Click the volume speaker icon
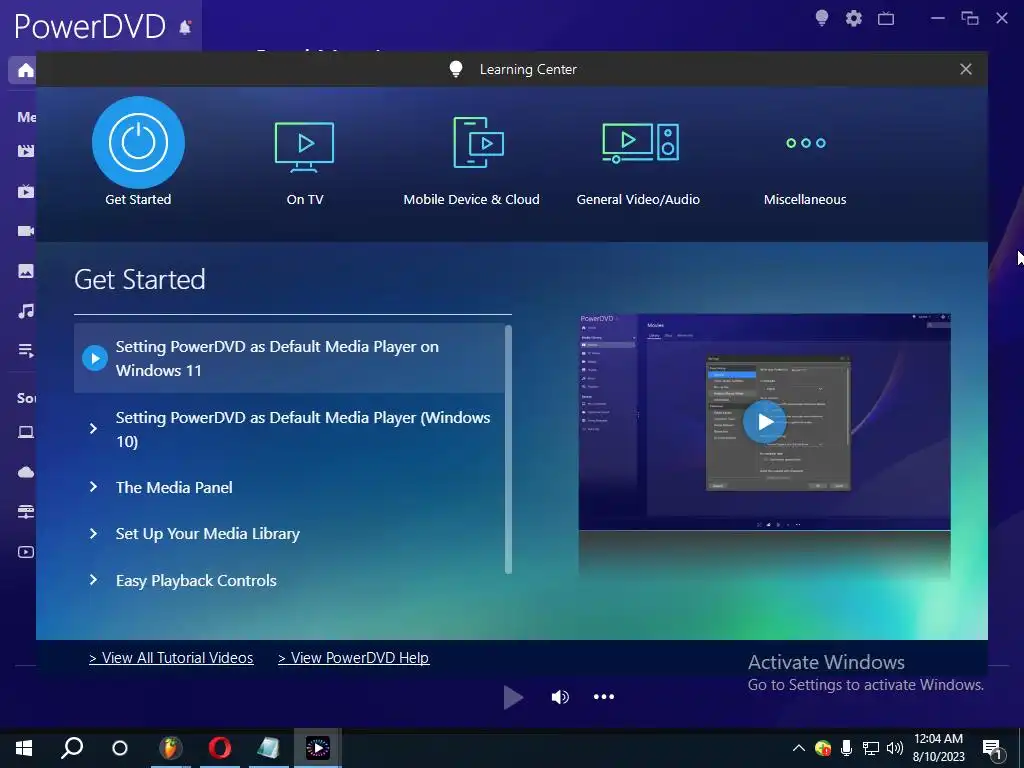Screen dimensions: 1024x768 coord(560,697)
